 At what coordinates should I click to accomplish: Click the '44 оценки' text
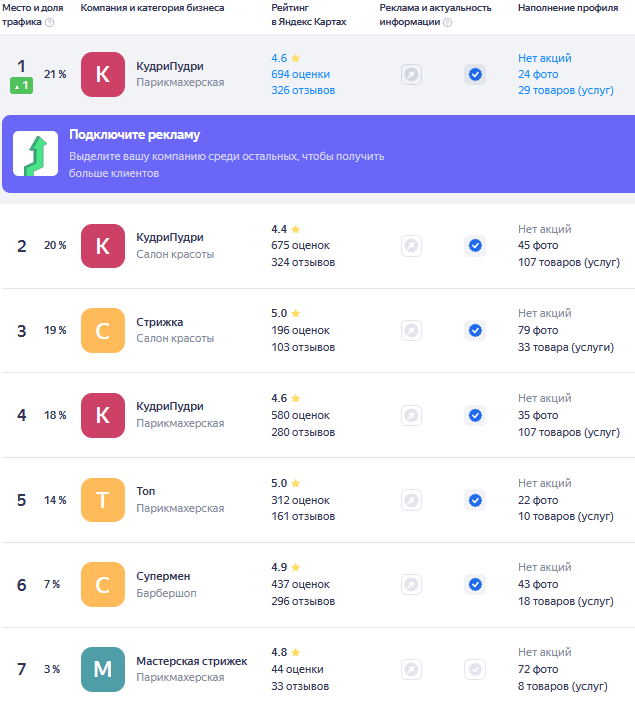[297, 669]
